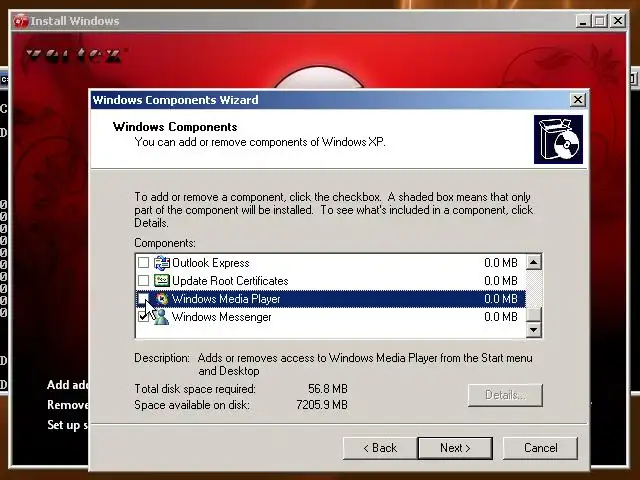Close the Install Windows window

tap(618, 21)
